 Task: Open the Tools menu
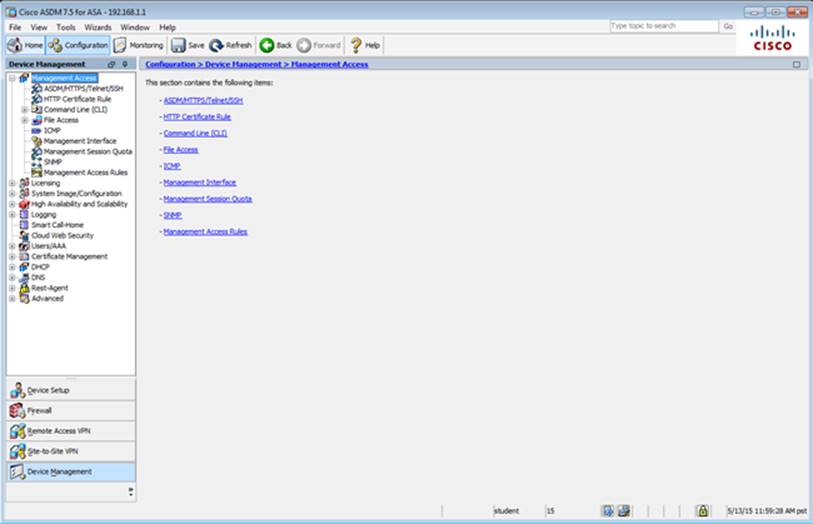[66, 27]
